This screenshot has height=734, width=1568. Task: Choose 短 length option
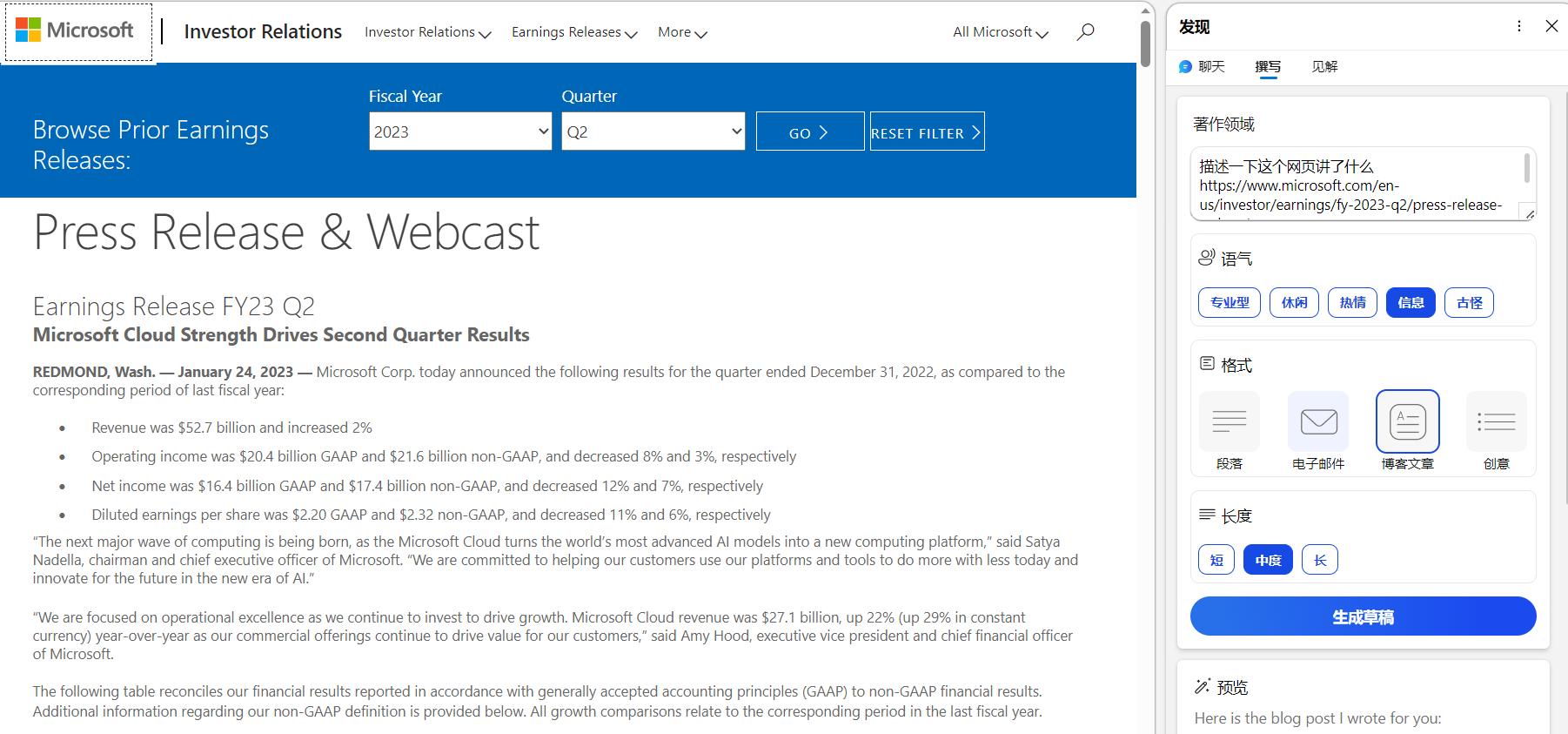(1216, 560)
